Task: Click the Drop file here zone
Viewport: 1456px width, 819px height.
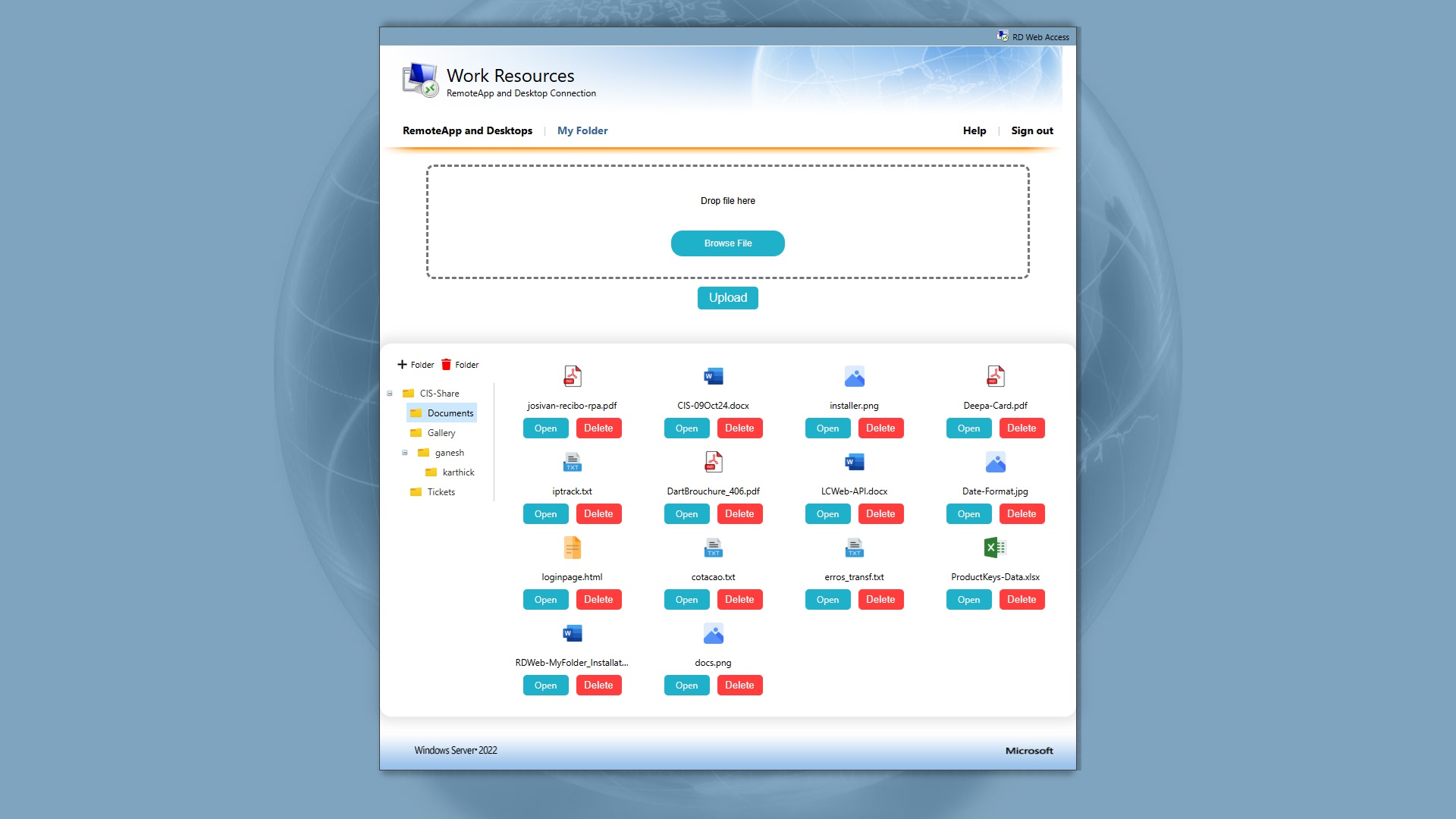Action: pos(728,221)
